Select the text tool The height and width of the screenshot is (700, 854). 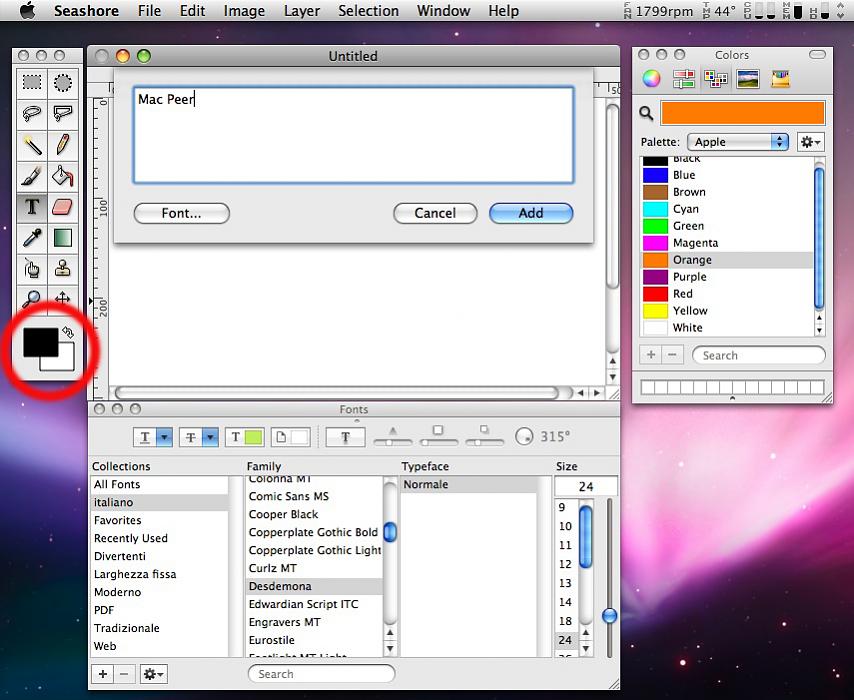32,207
